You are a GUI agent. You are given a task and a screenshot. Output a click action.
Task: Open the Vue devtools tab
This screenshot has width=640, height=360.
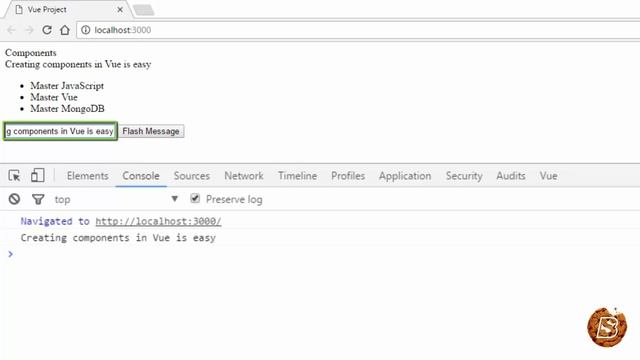coord(548,176)
